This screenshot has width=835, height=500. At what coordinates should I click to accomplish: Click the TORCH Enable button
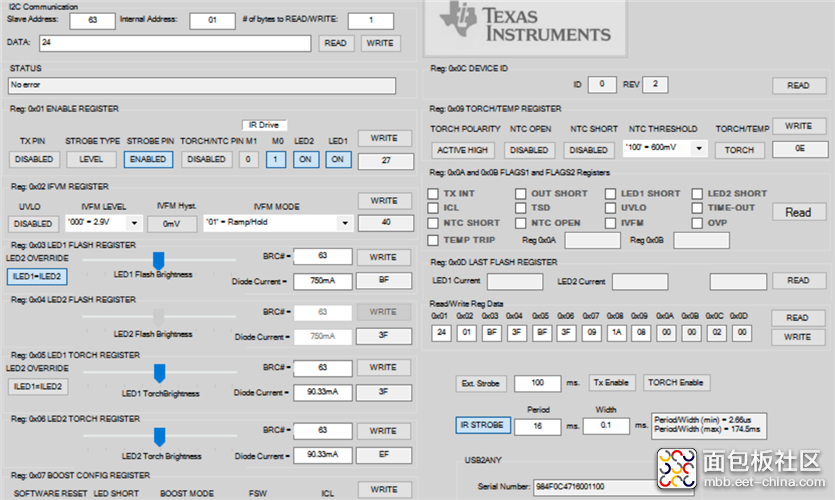point(676,383)
